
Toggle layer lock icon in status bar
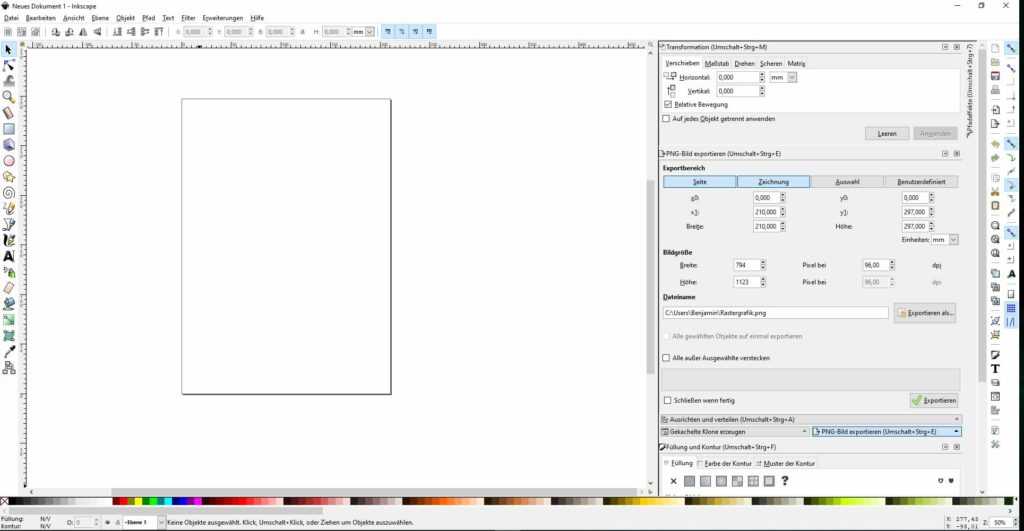pos(118,523)
